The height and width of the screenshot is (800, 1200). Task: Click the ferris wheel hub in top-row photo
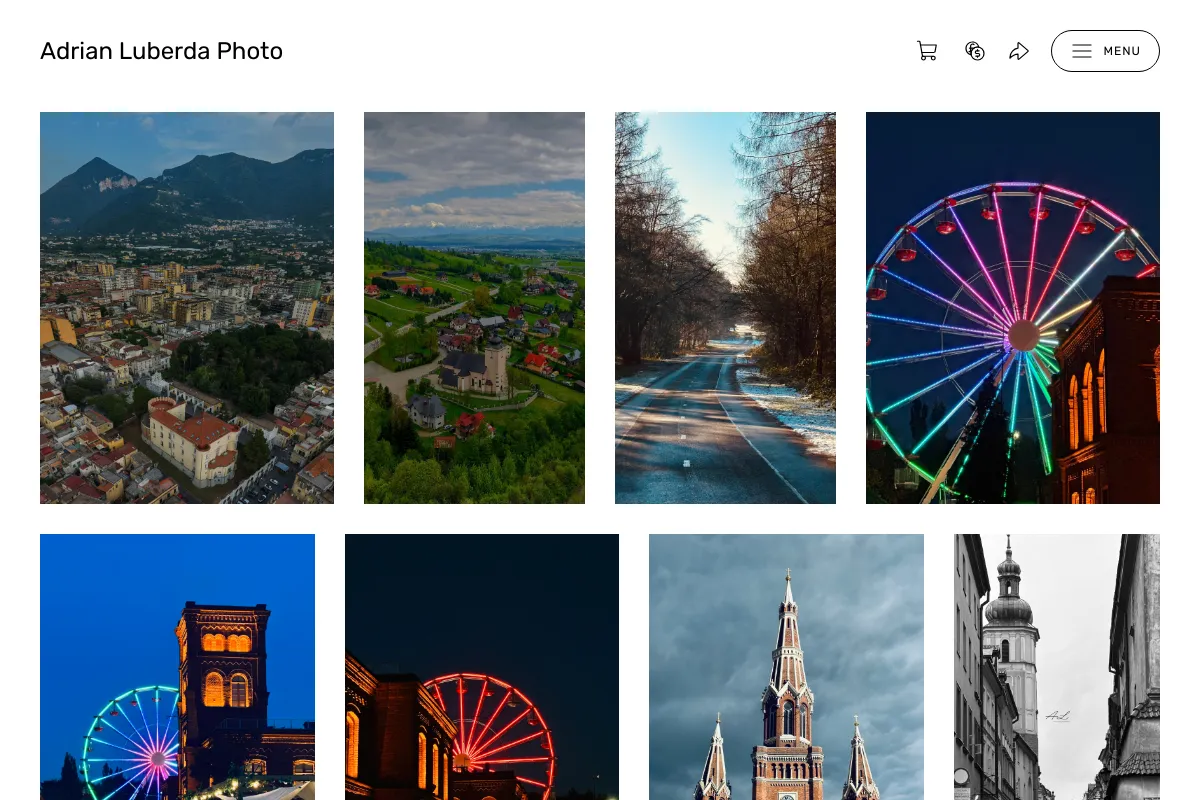(x=1023, y=335)
